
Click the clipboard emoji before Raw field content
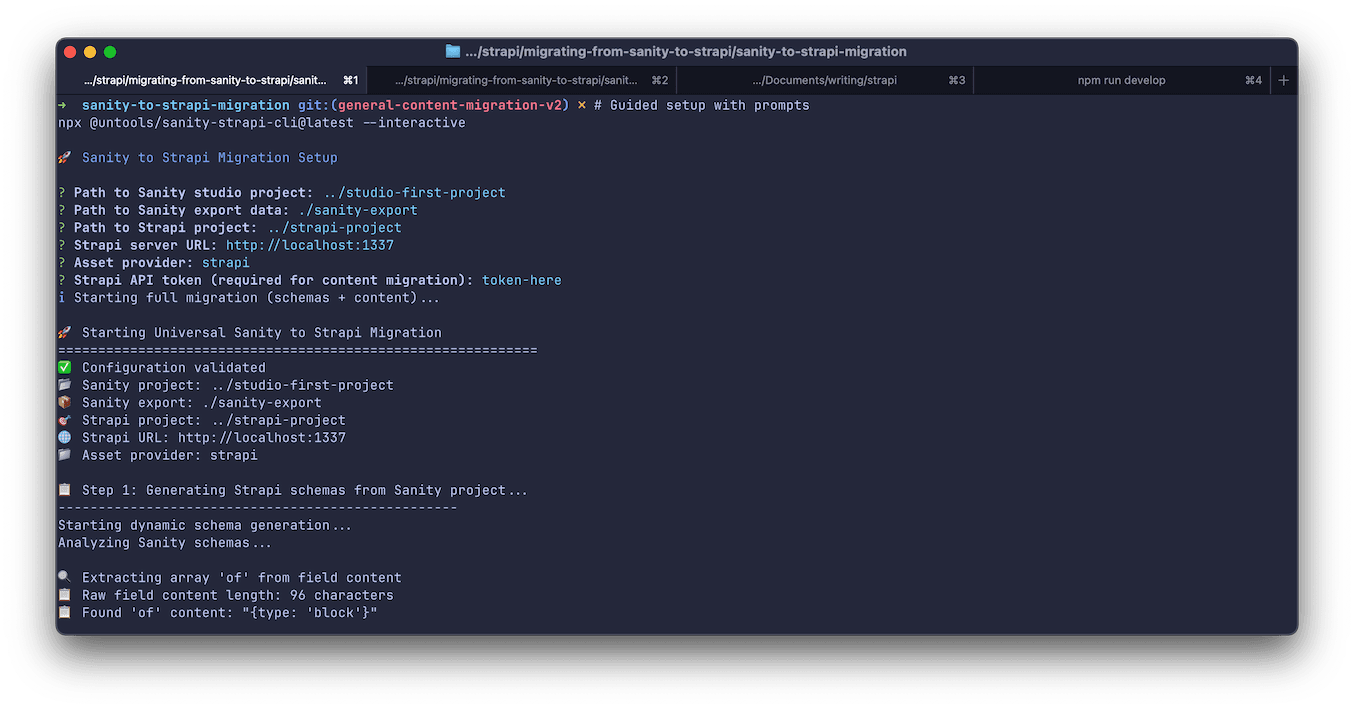[x=65, y=595]
